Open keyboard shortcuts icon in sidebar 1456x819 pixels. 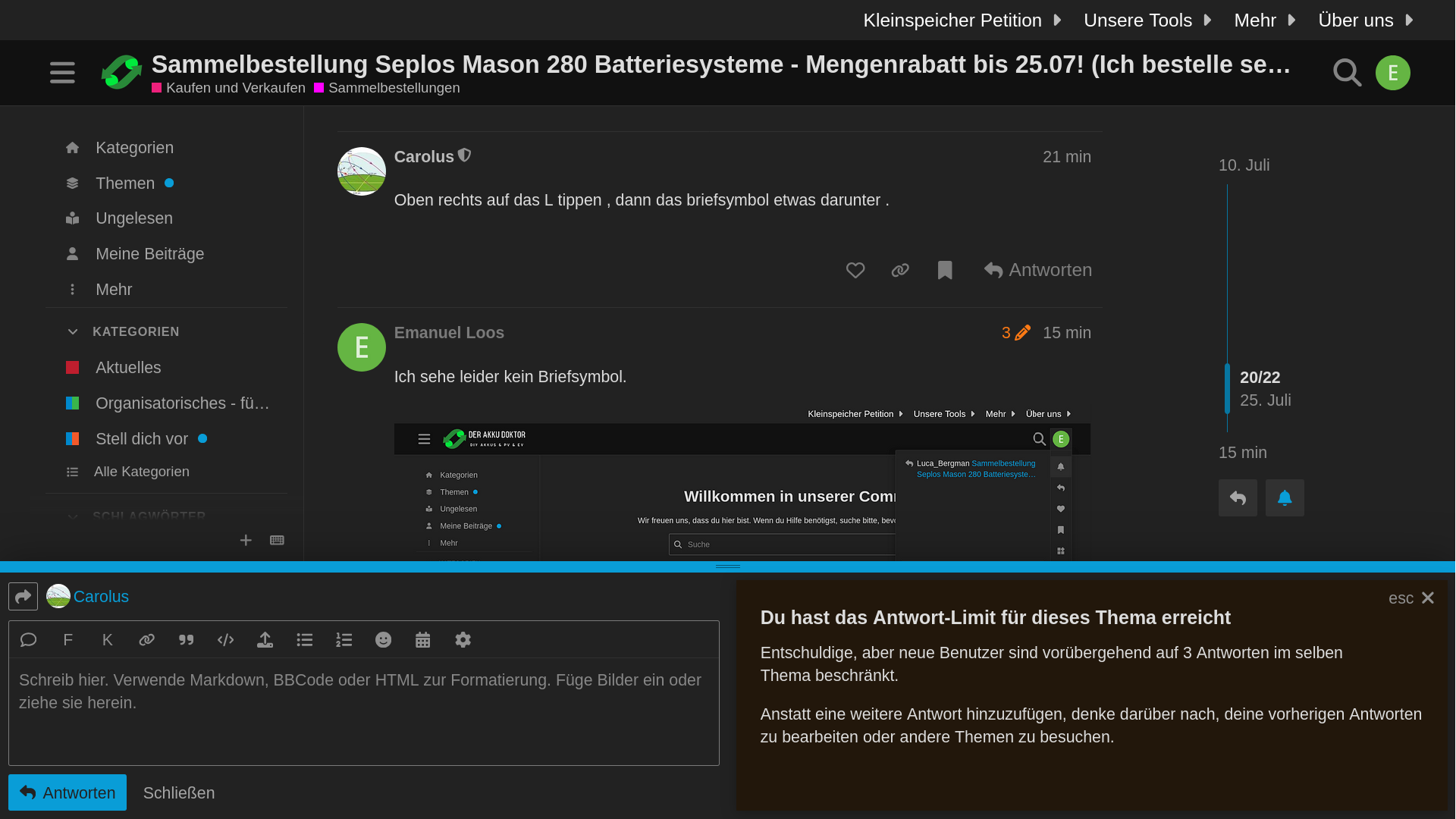point(277,540)
